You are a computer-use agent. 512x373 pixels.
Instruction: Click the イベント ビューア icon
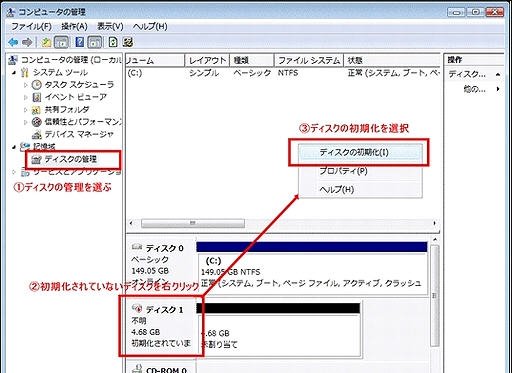[37, 97]
